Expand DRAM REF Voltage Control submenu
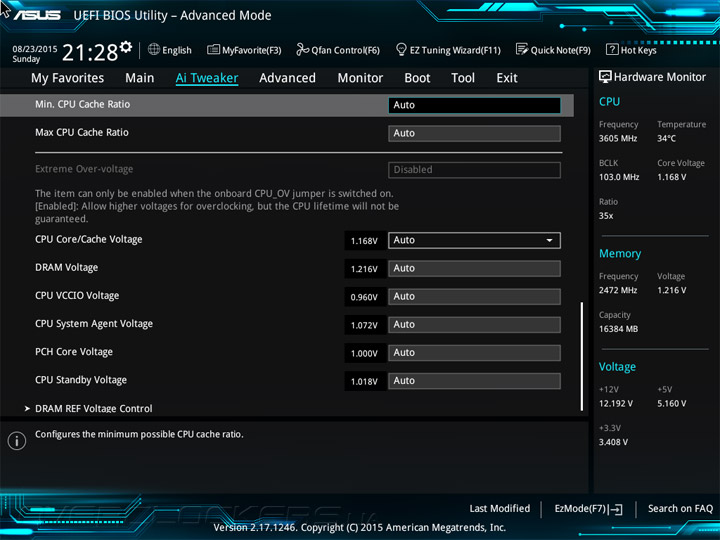The image size is (720, 540). (94, 408)
